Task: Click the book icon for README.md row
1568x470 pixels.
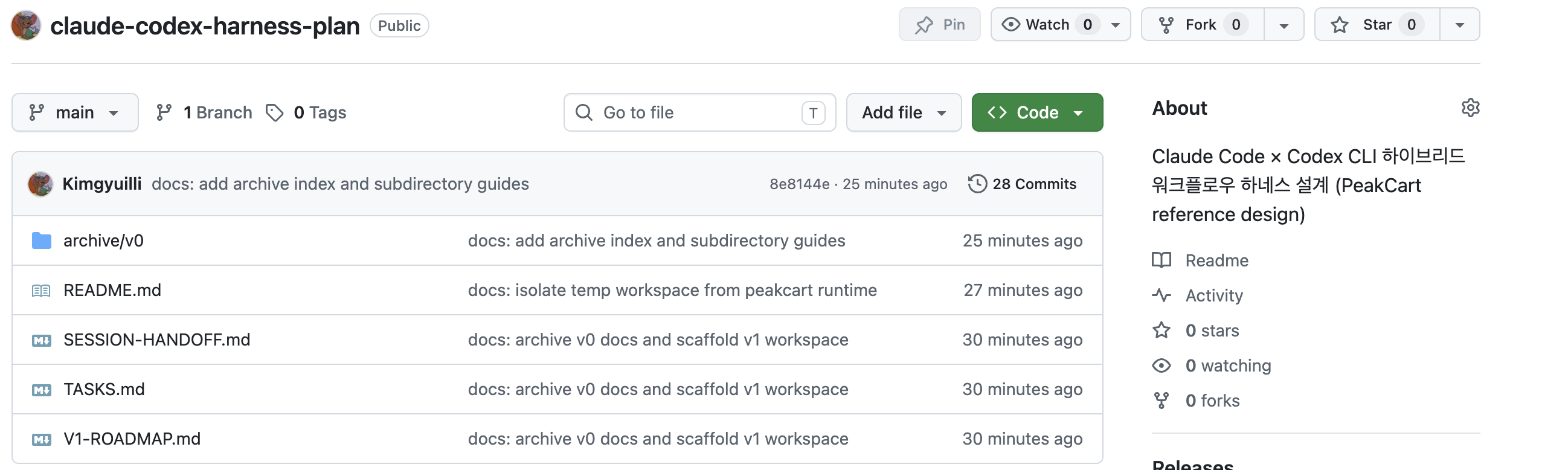Action: pyautogui.click(x=42, y=291)
